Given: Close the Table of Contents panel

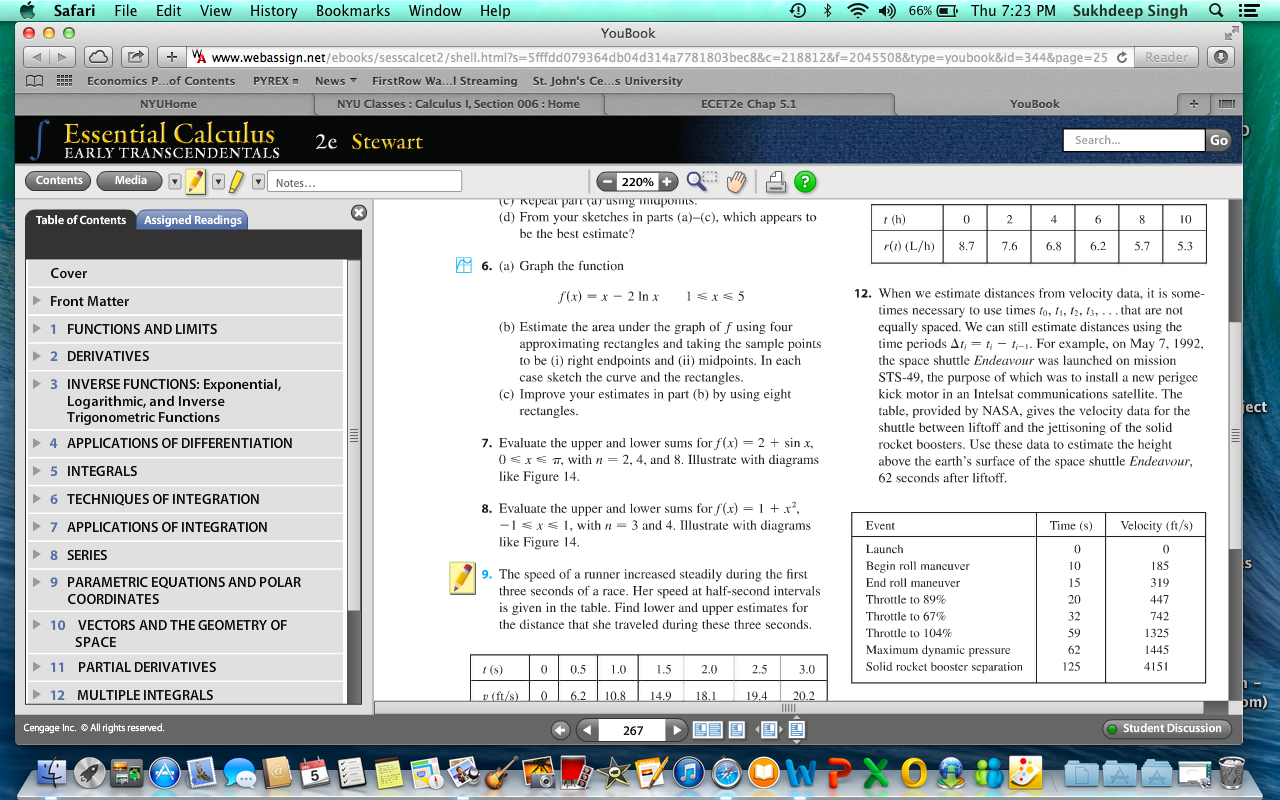Looking at the screenshot, I should coord(359,213).
